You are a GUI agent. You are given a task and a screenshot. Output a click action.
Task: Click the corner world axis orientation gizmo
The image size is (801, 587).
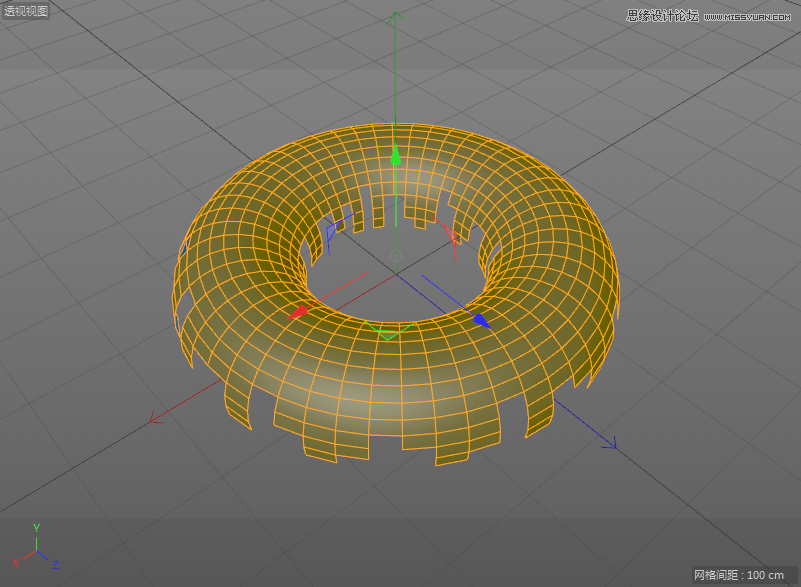(x=36, y=548)
